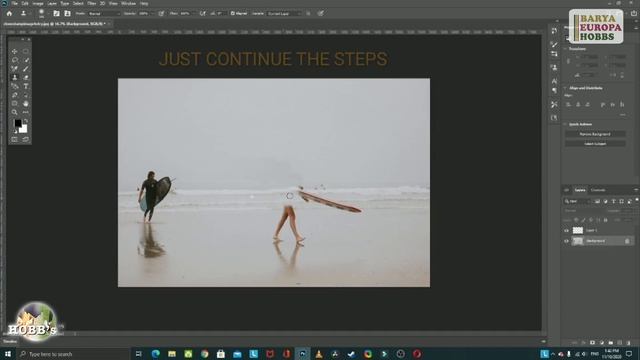Select the Clone Stamp tool in toolbox
Screen dimensions: 640x360
click(x=15, y=77)
